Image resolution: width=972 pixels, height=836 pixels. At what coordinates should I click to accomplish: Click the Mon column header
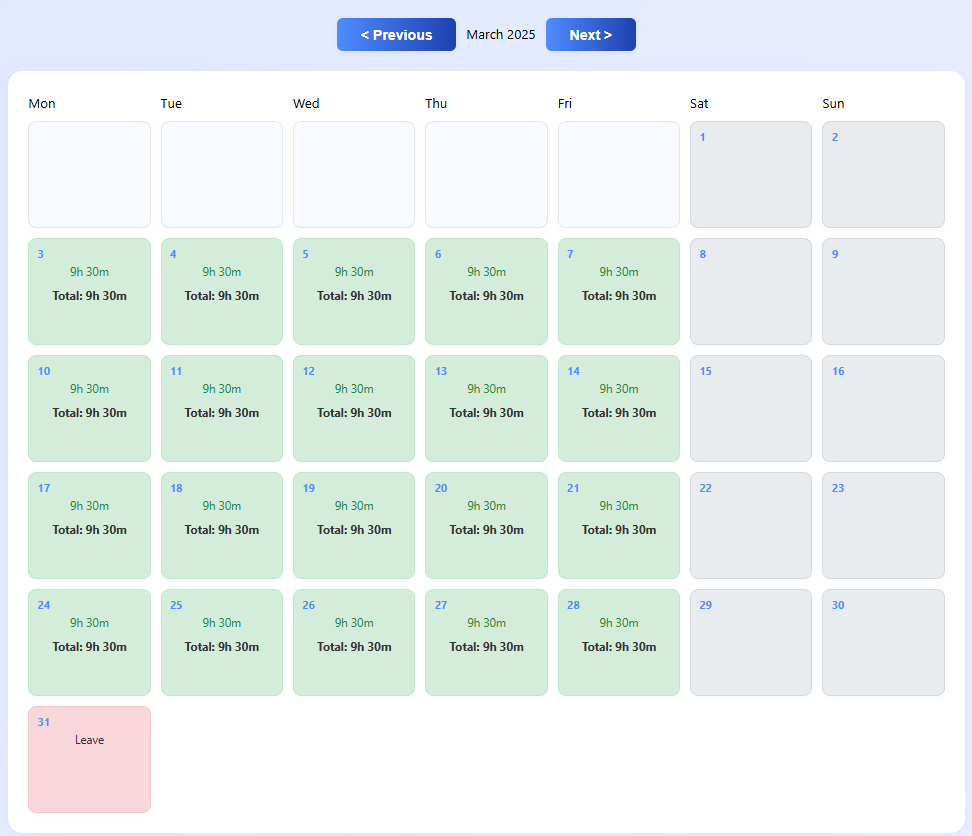42,103
